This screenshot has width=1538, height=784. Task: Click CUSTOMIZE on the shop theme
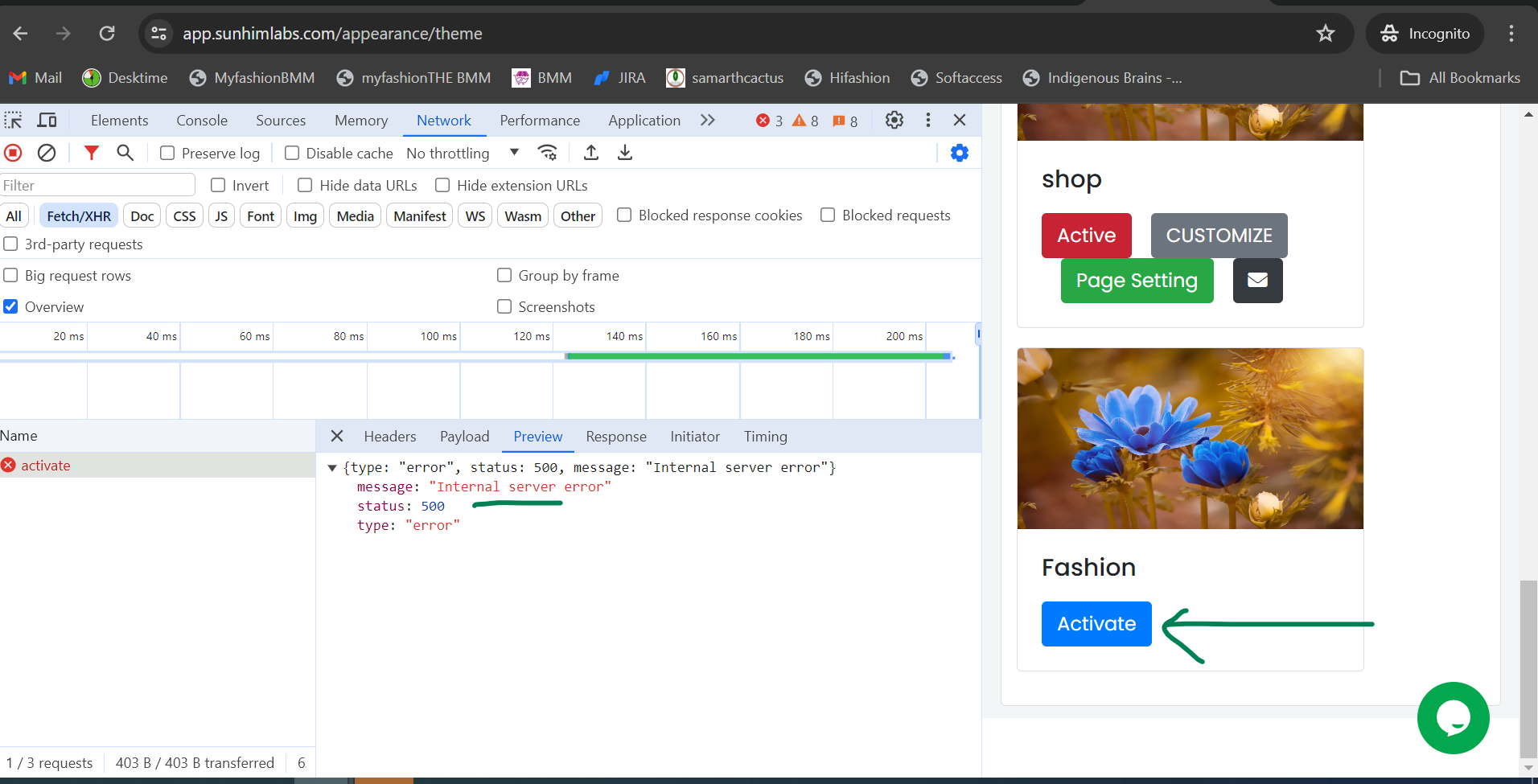(x=1219, y=236)
